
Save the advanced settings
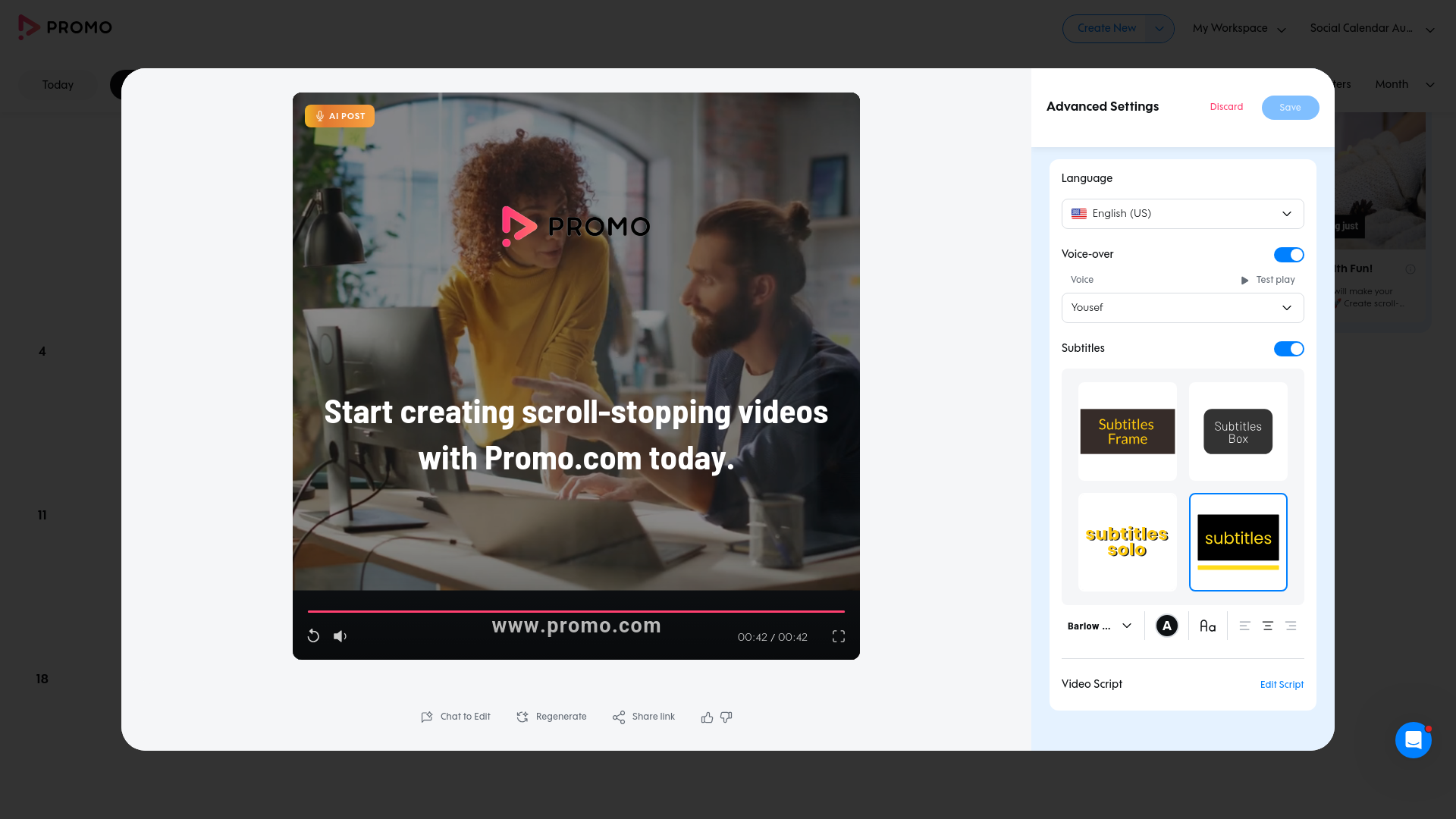[1291, 108]
